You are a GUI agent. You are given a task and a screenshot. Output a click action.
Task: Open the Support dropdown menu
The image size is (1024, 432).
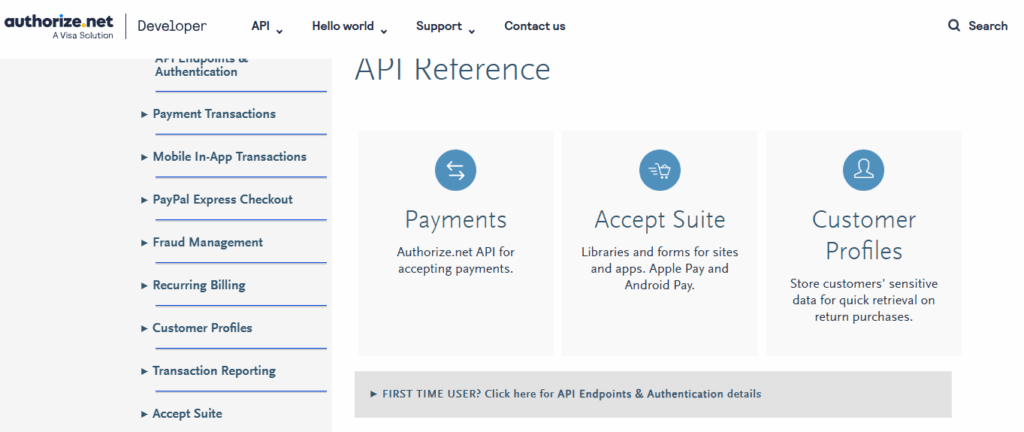445,27
